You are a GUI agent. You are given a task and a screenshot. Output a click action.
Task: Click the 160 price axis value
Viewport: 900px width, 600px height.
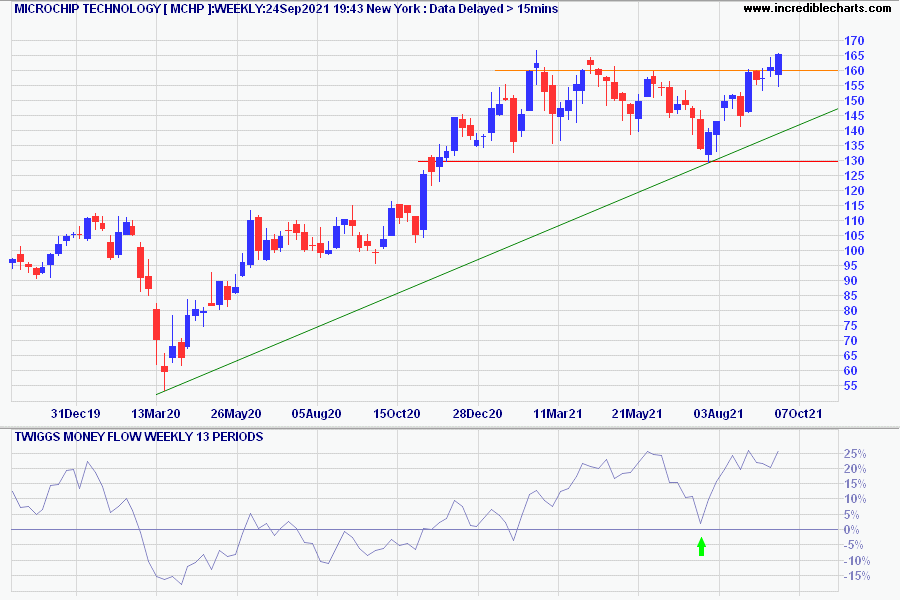click(x=854, y=71)
